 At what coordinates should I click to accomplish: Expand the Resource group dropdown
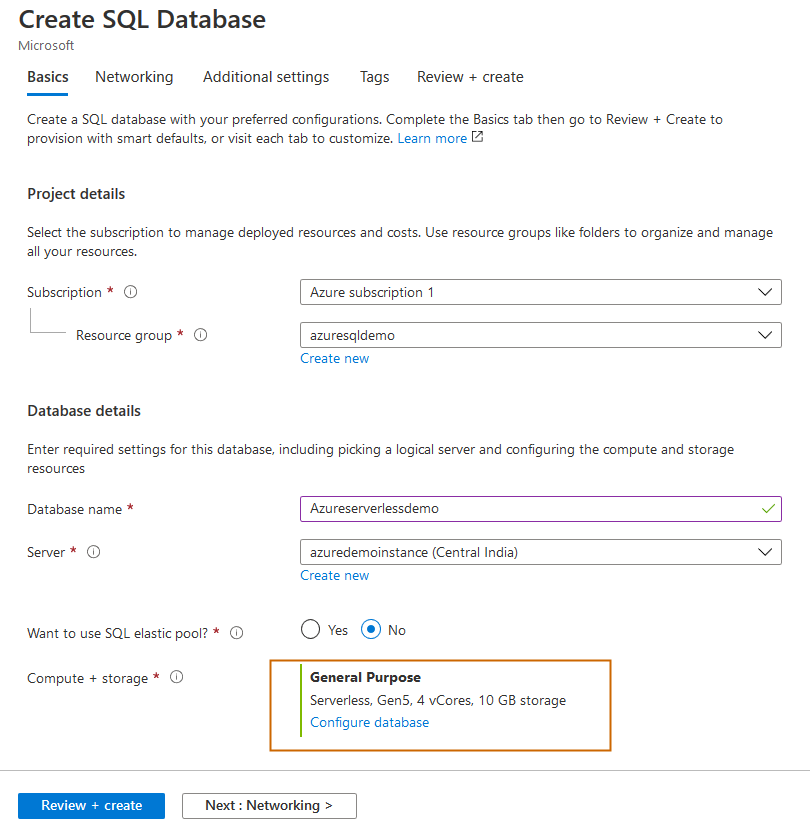540,336
